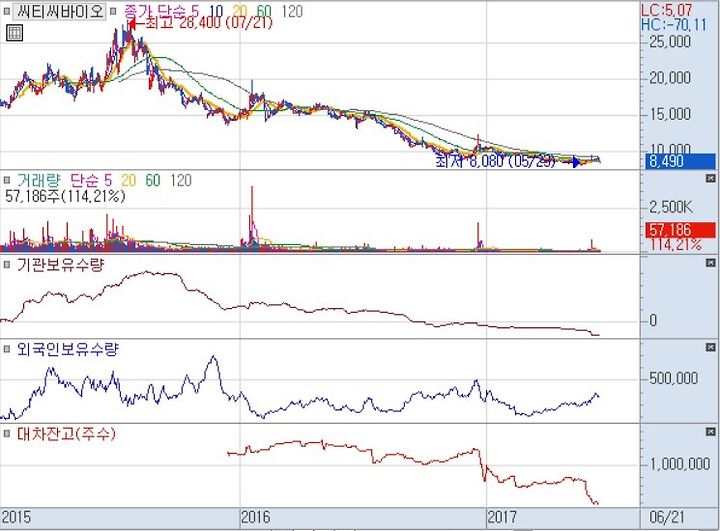Click the HC:-70.11 value

click(x=674, y=24)
